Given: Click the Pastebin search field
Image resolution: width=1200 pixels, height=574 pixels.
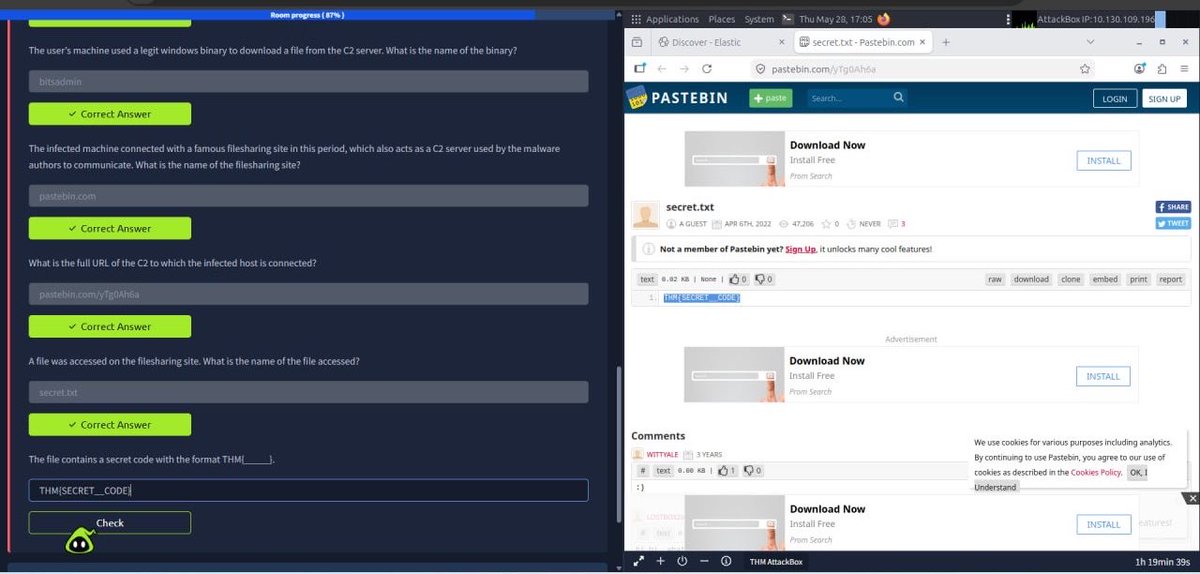Looking at the screenshot, I should click(846, 98).
